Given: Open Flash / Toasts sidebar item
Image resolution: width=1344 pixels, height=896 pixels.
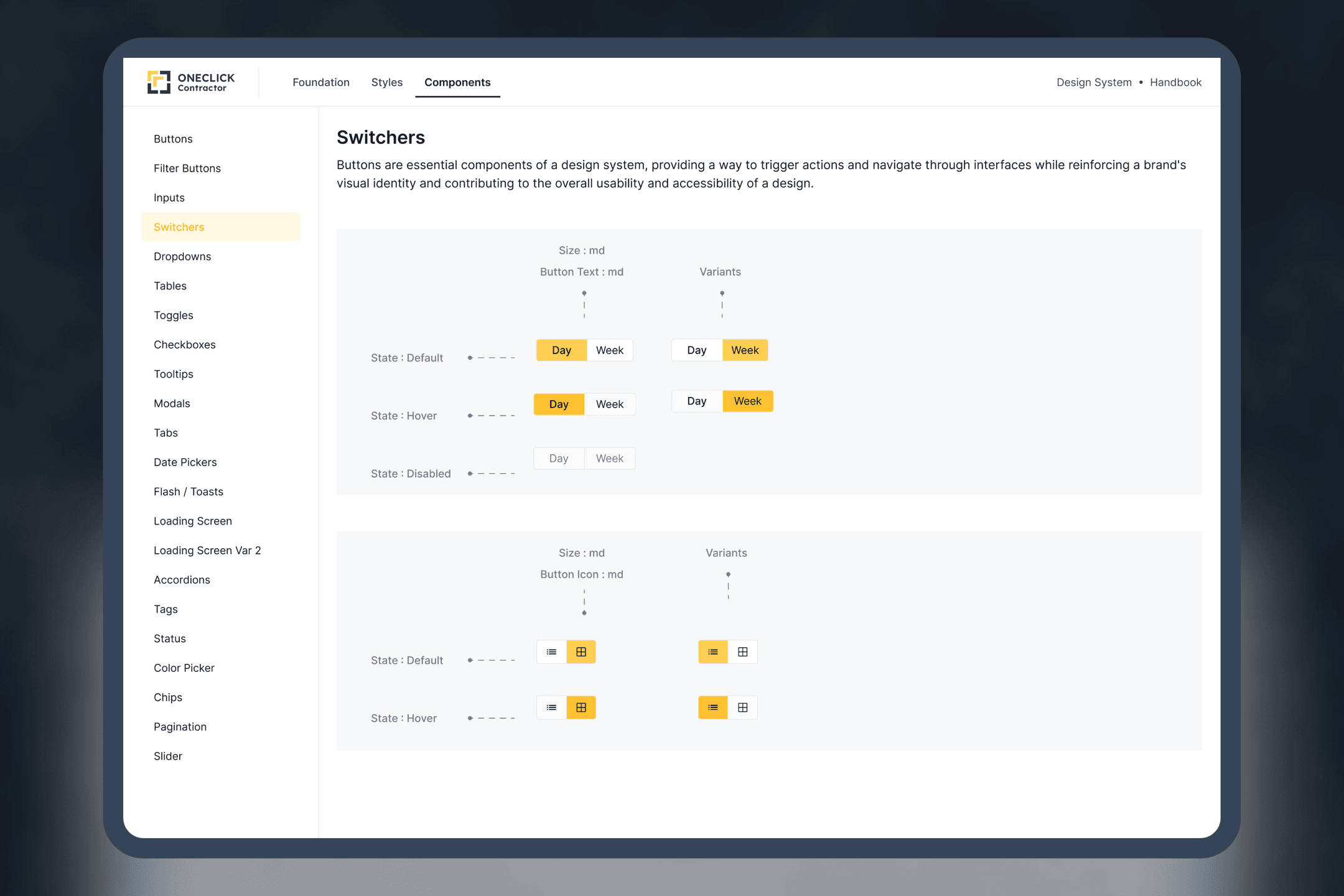Looking at the screenshot, I should pos(189,492).
